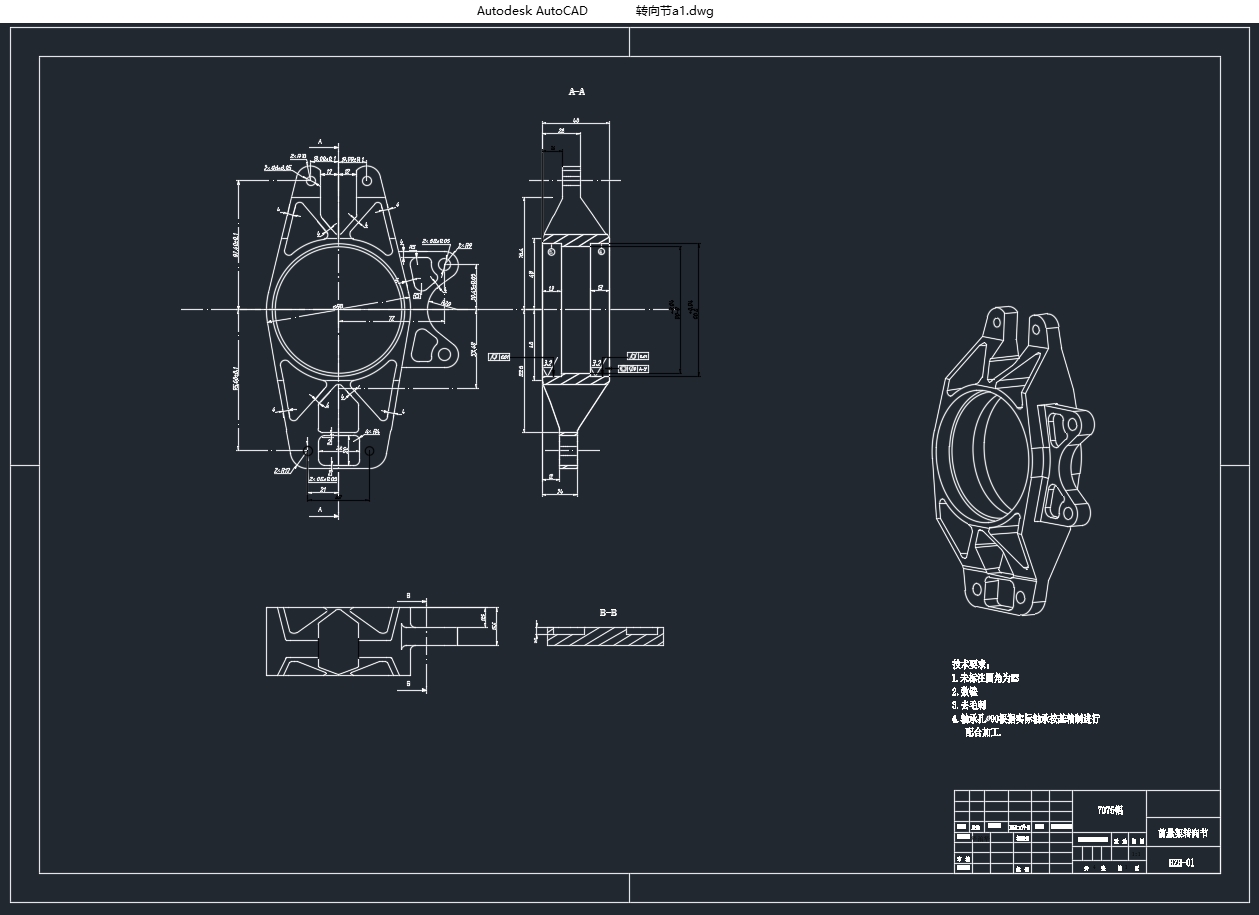Select the upper hatched band in A-A section
Viewport: 1259px width, 915px height.
click(575, 240)
